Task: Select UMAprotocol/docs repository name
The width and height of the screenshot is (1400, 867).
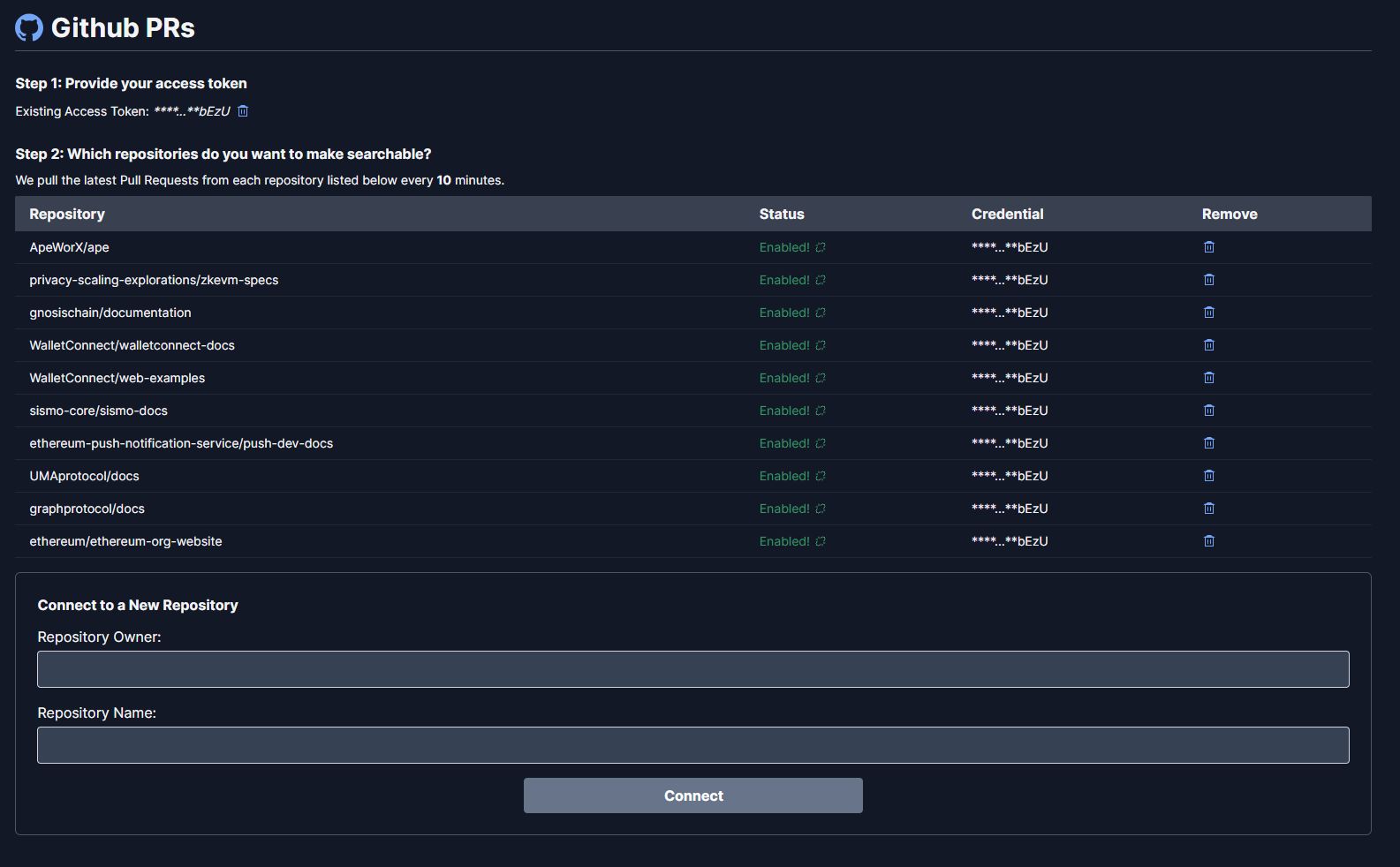Action: tap(84, 476)
